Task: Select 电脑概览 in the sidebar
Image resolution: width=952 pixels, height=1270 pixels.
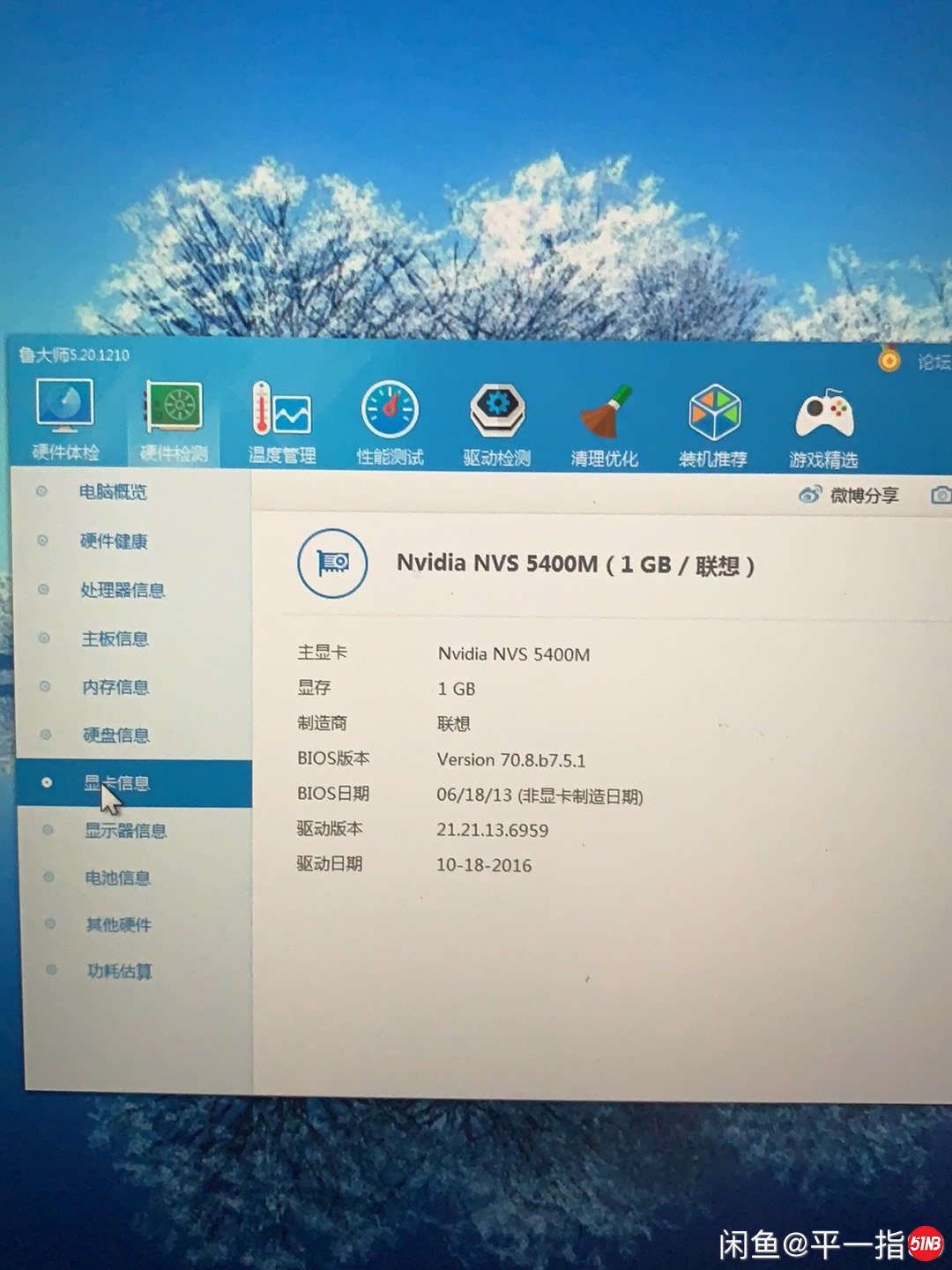Action: coord(113,492)
